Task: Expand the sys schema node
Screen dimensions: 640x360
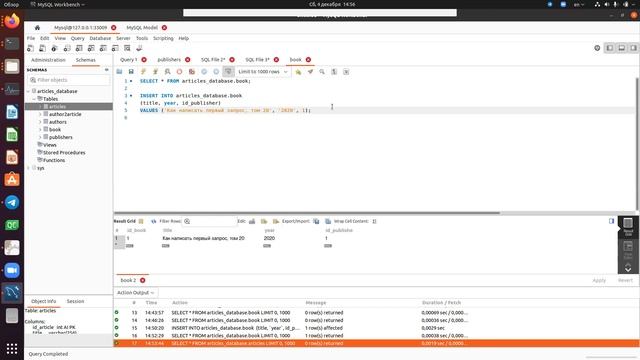Action: (29, 168)
